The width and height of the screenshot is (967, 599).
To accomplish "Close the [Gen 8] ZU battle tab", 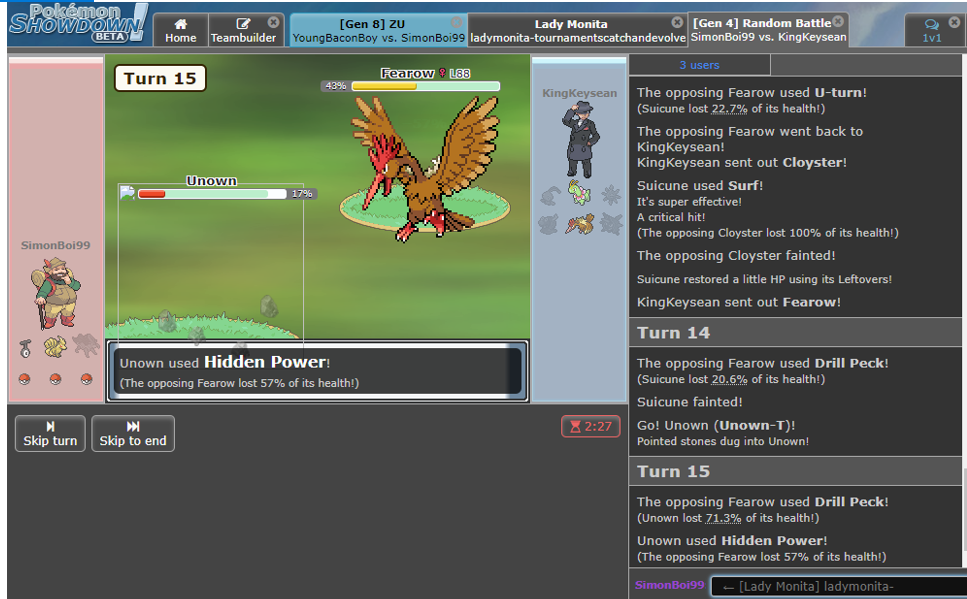I will pyautogui.click(x=456, y=22).
